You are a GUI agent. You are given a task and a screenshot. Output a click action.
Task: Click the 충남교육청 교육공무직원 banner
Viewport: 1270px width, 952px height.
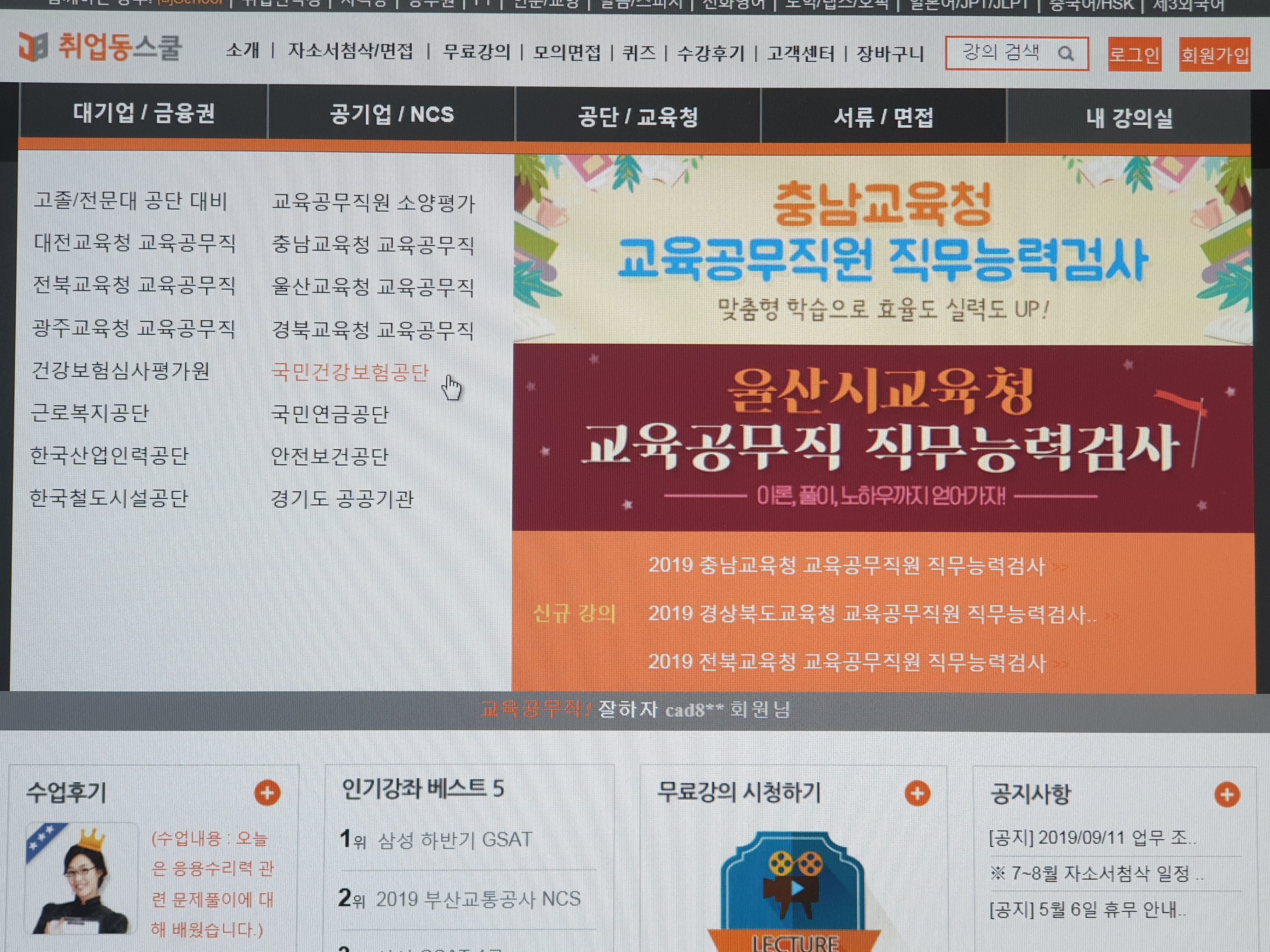click(883, 250)
